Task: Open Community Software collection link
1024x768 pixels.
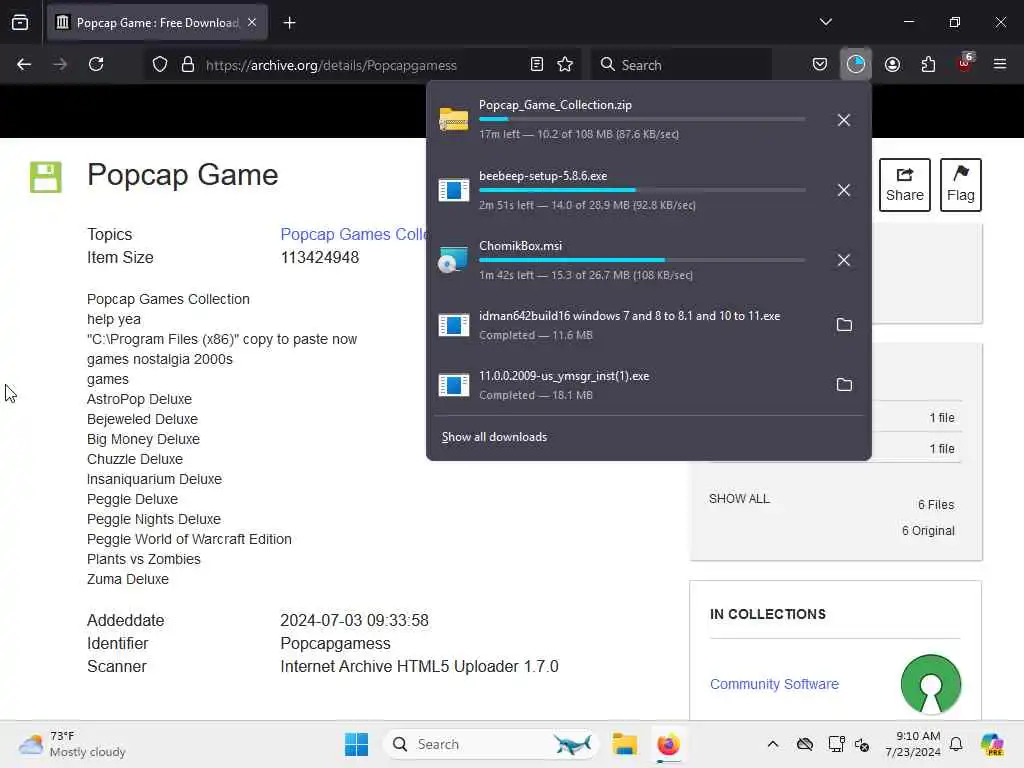Action: point(774,684)
